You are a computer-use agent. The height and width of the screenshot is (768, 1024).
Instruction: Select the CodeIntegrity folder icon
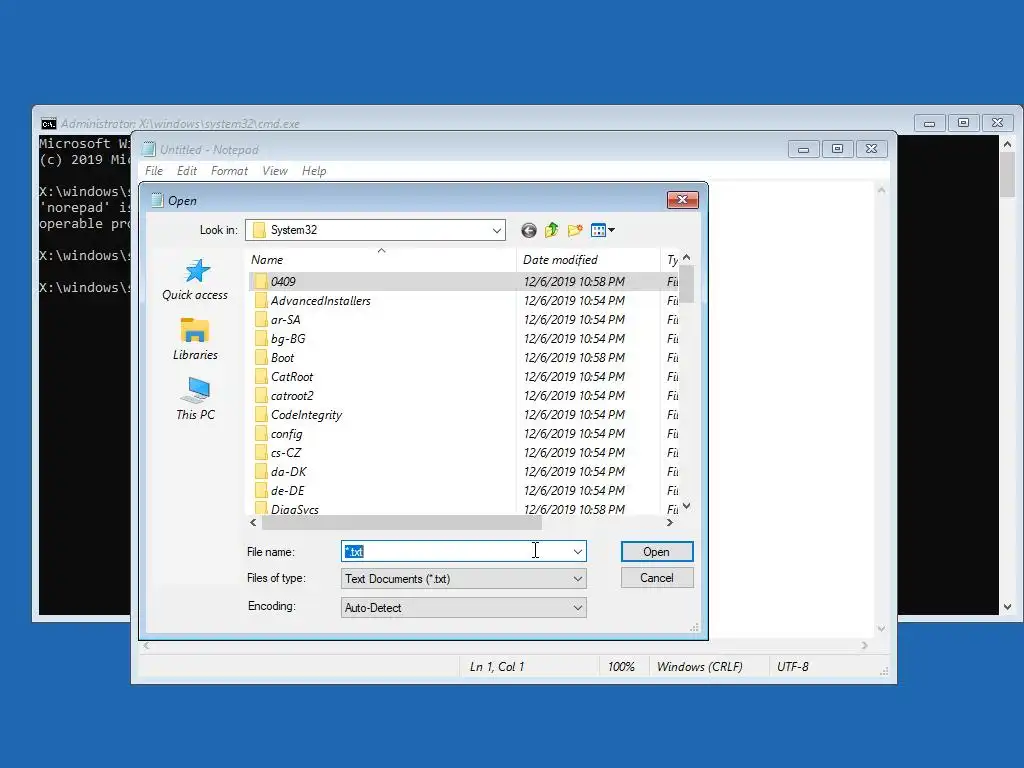pyautogui.click(x=261, y=414)
